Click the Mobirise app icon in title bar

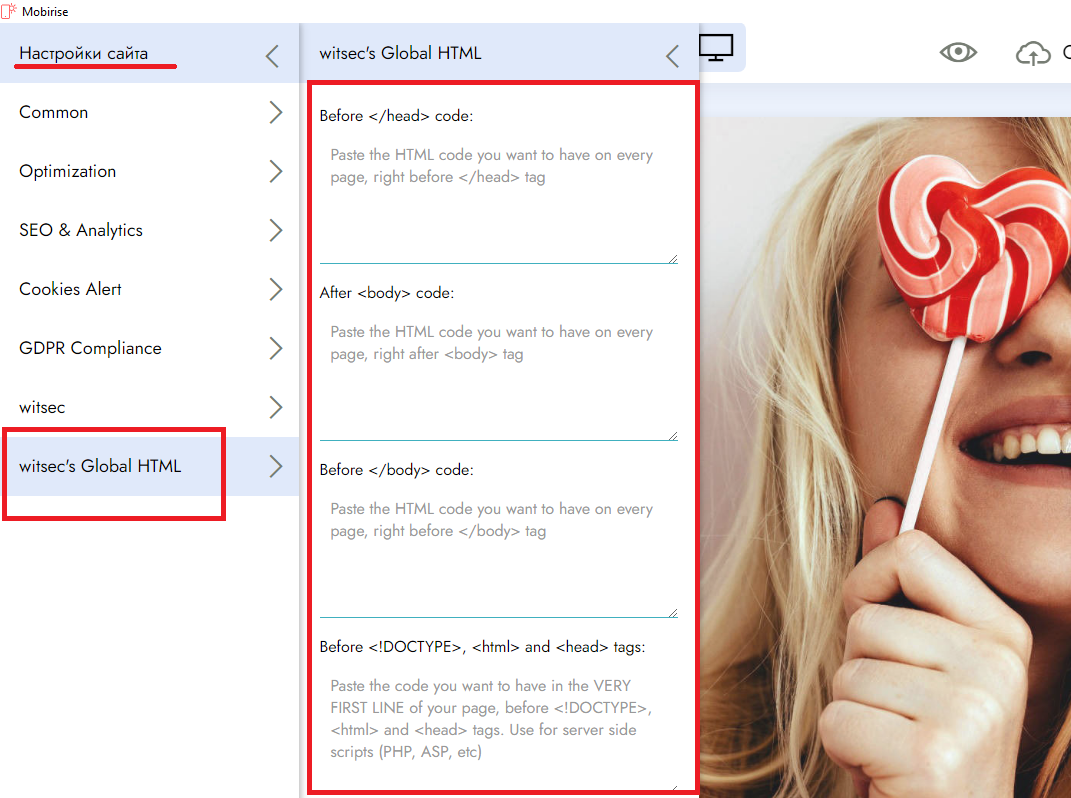point(9,12)
